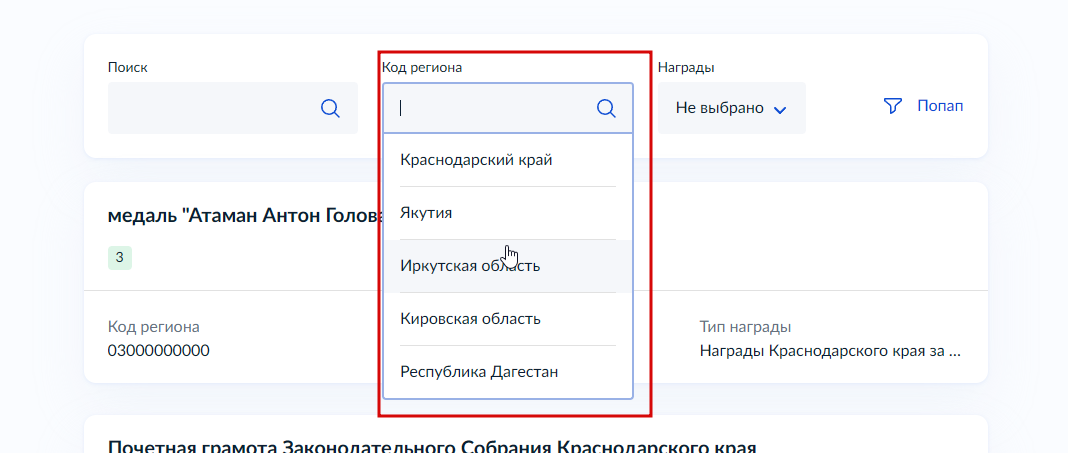
Task: Select Якутия from the region list
Action: [x=508, y=213]
